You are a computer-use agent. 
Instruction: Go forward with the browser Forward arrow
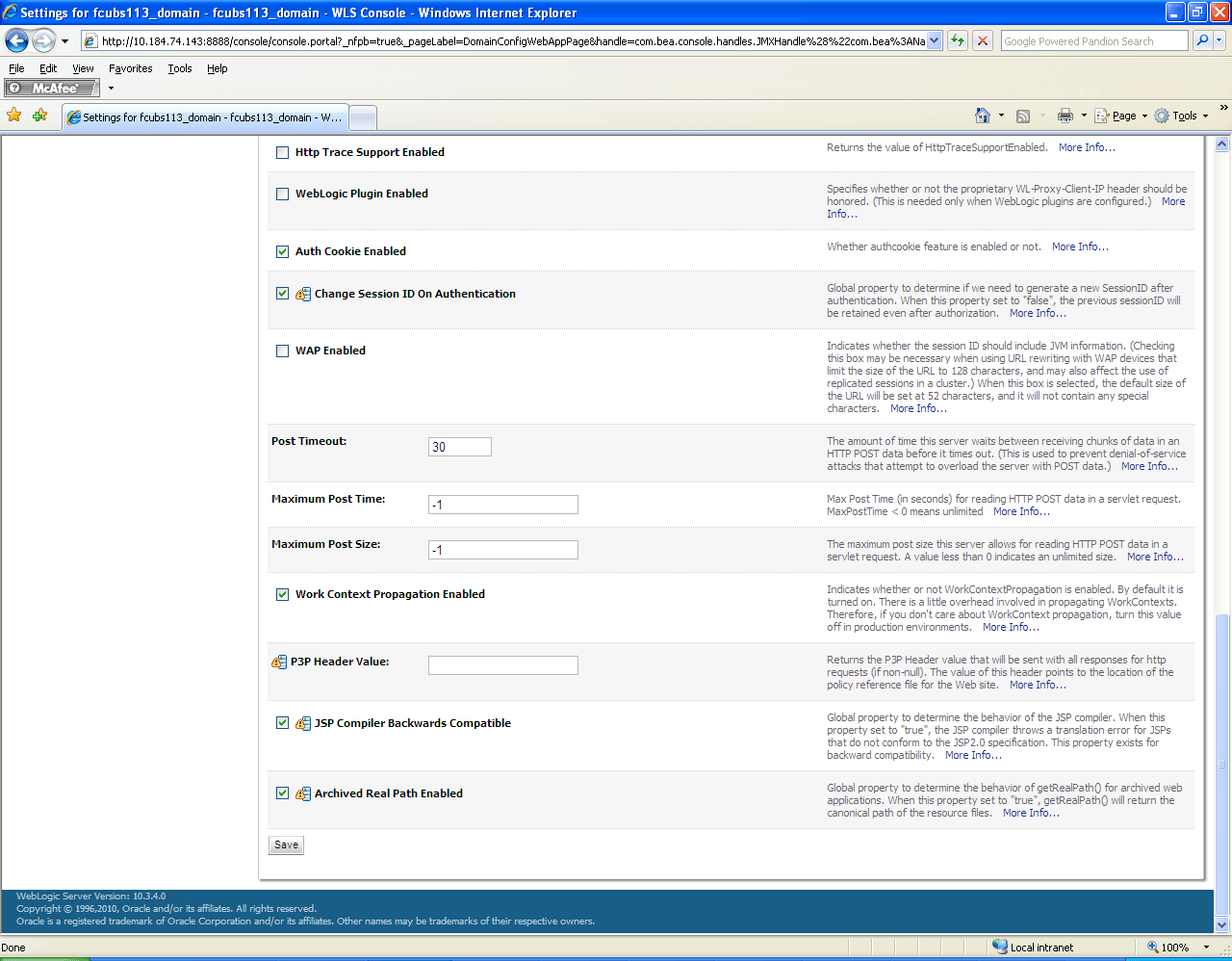[44, 41]
